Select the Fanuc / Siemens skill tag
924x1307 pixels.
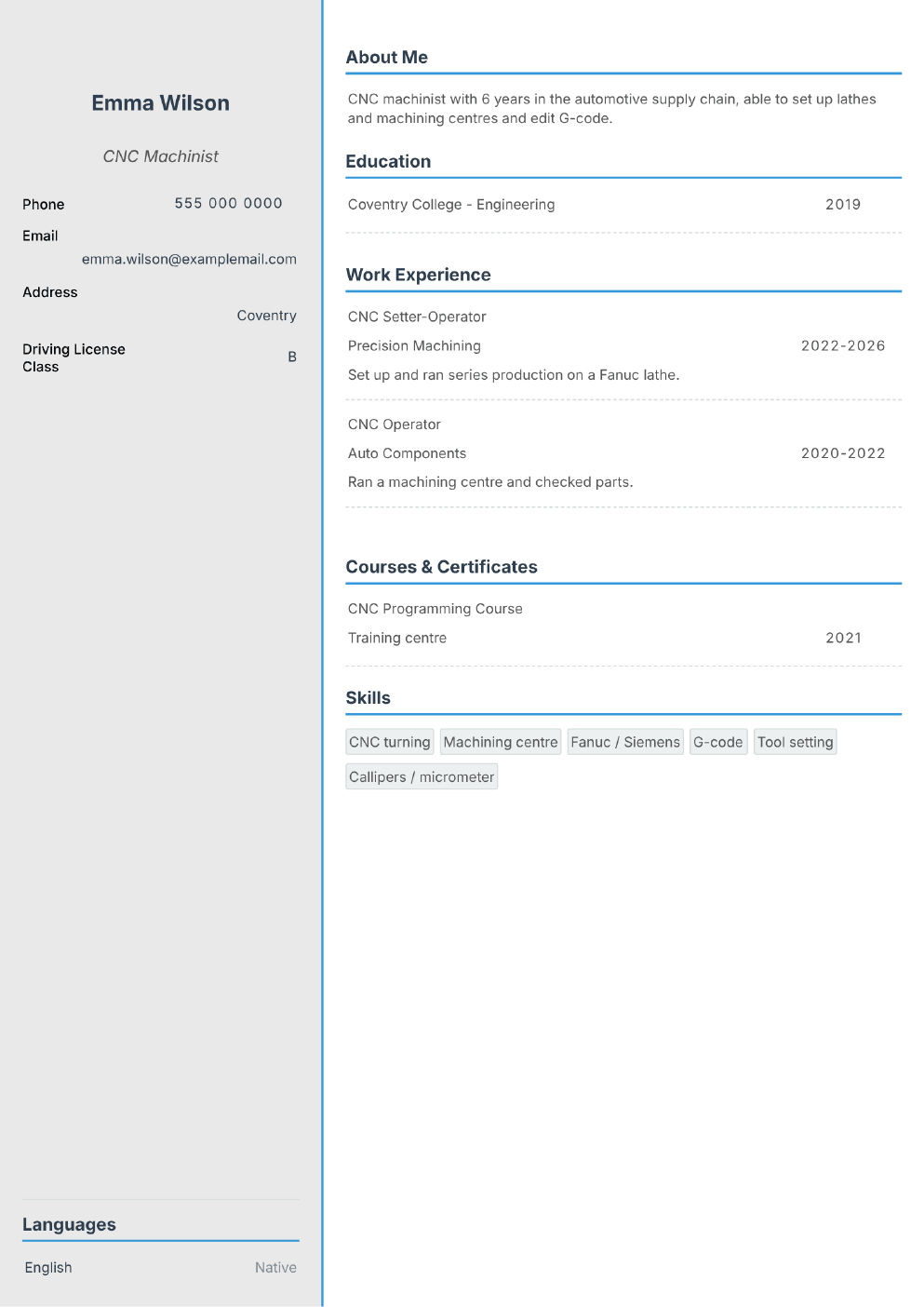click(625, 742)
